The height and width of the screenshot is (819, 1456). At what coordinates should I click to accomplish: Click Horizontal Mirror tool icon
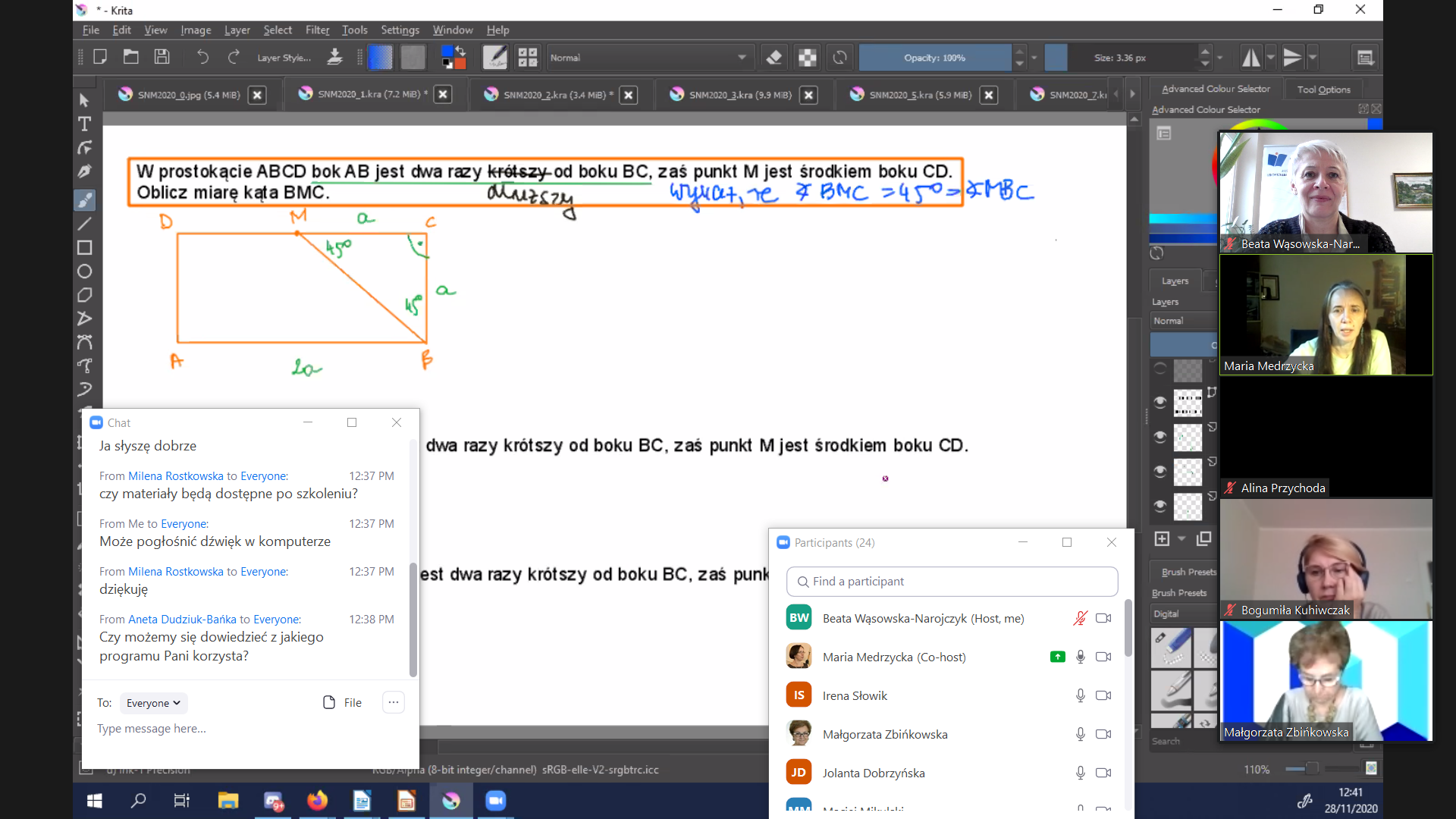pyautogui.click(x=1250, y=58)
